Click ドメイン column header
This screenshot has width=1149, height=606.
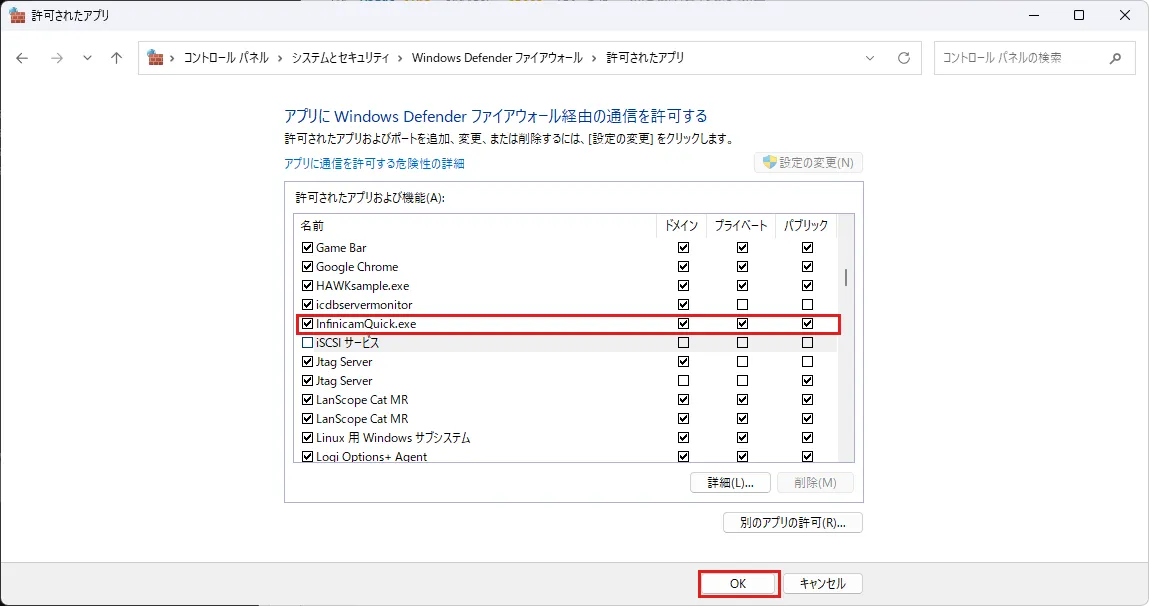pyautogui.click(x=681, y=226)
